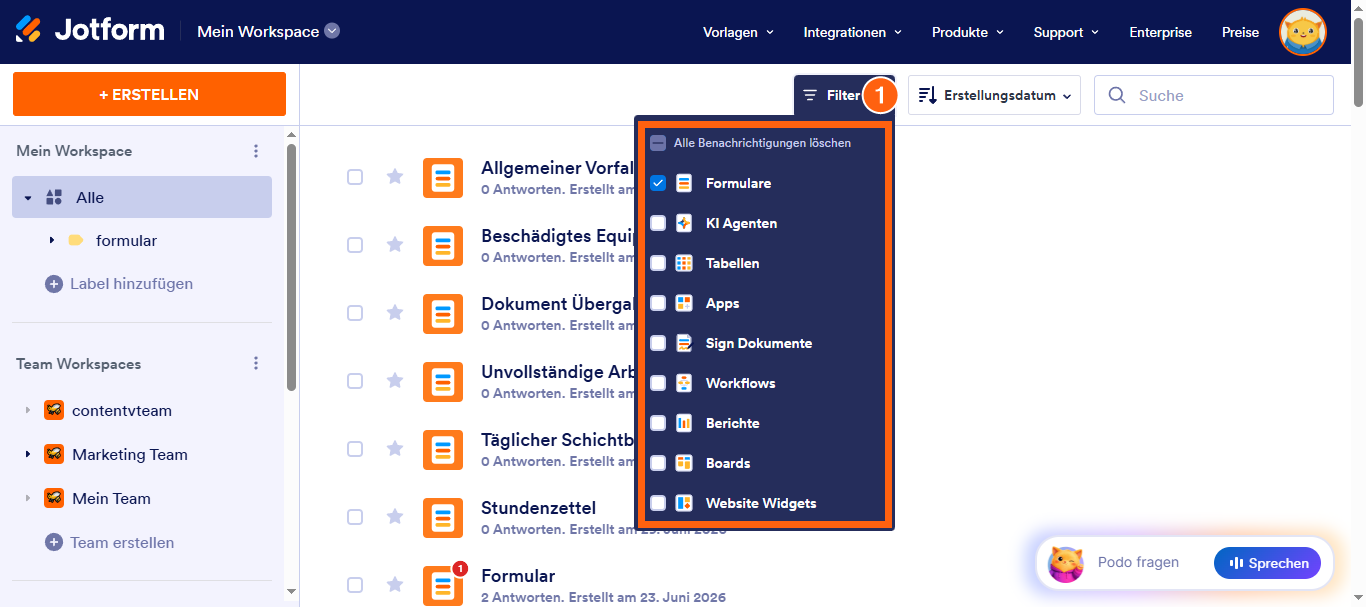Select the Allgemeiner Vorfall row checkbox
The image size is (1366, 607).
tap(355, 177)
